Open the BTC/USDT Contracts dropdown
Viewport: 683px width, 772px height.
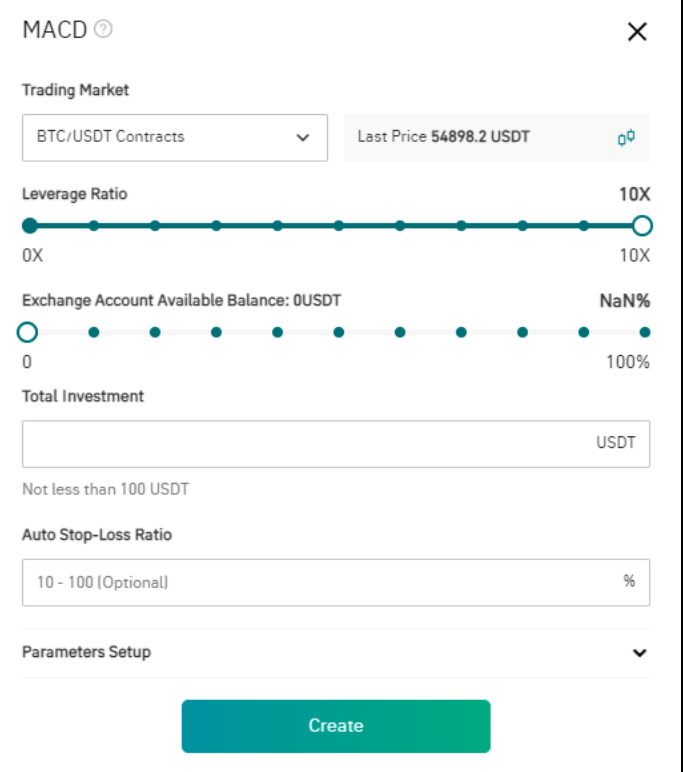pyautogui.click(x=175, y=137)
